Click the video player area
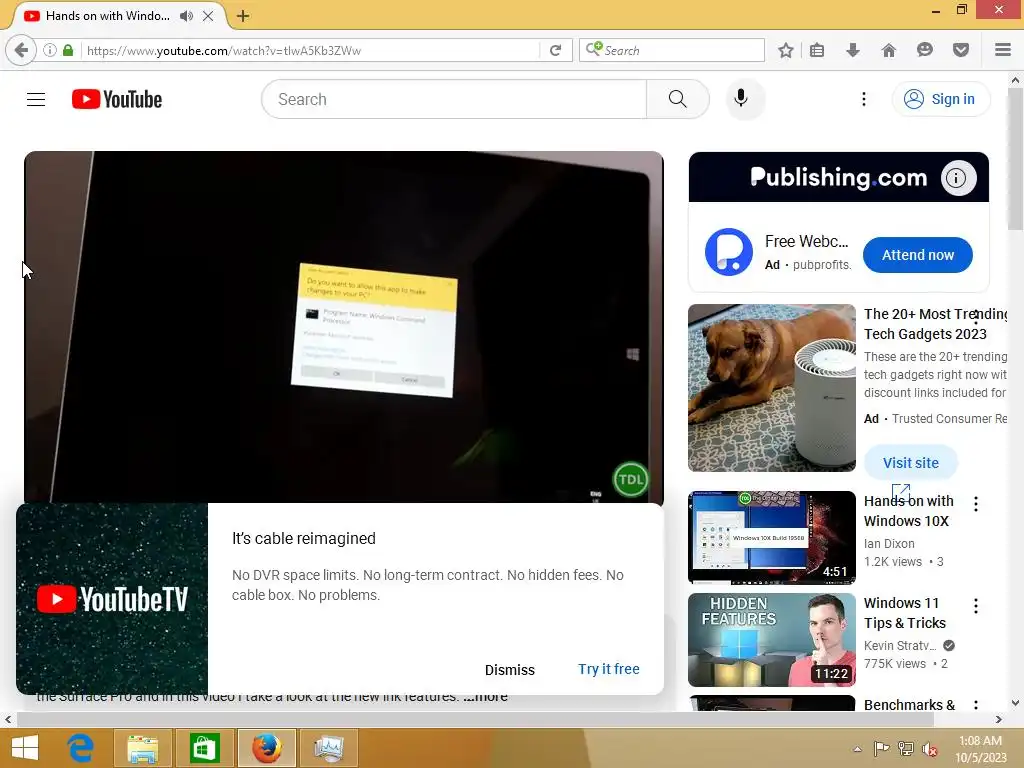Screen dimensions: 1024x768 click(344, 328)
